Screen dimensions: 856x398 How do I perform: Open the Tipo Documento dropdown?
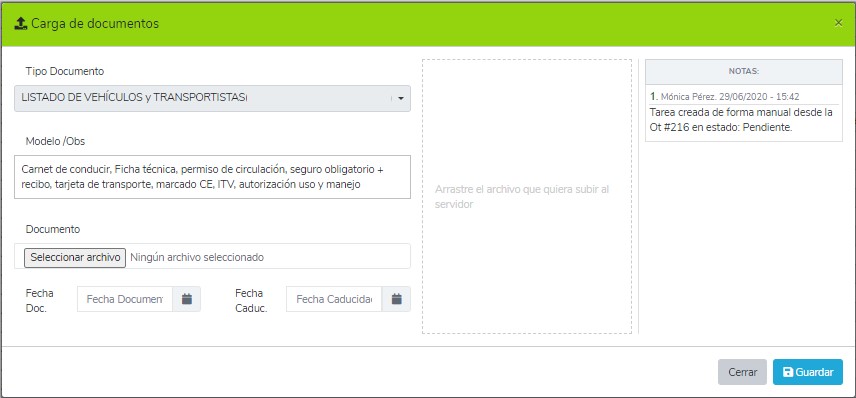click(x=212, y=98)
